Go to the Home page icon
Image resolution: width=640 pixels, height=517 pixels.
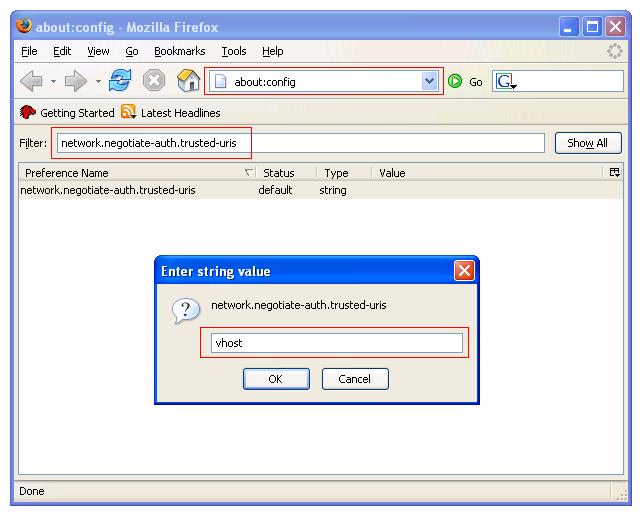pos(187,82)
